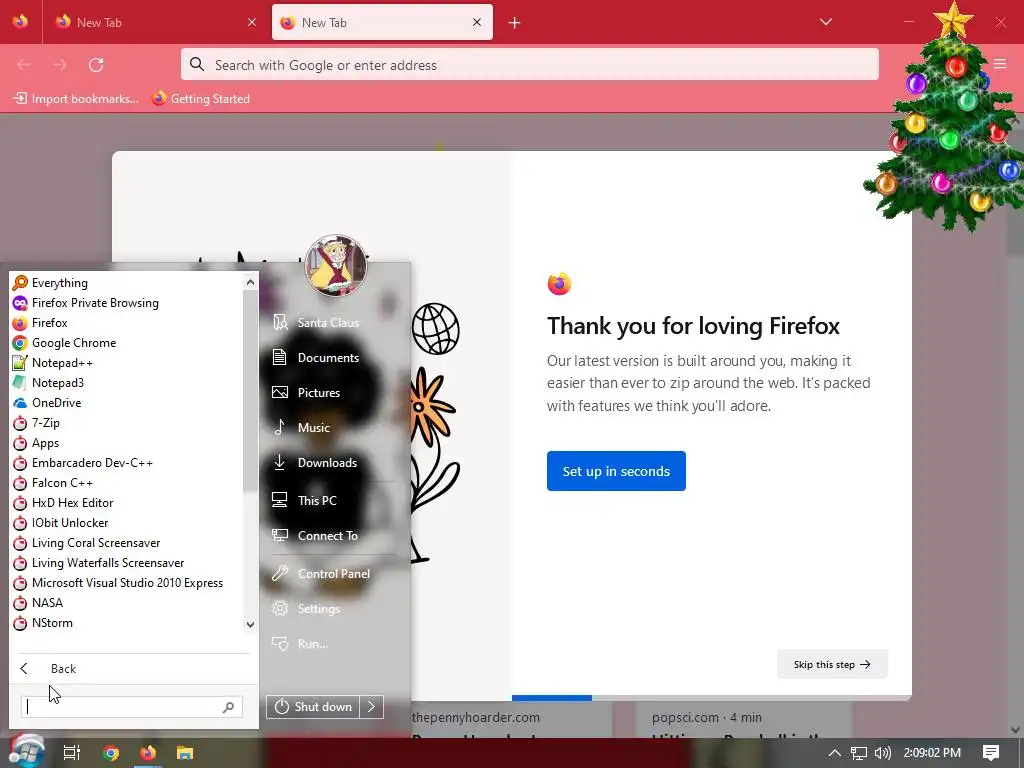Open the Living Coral Screensaver folder
Viewport: 1024px width, 768px height.
click(127, 543)
